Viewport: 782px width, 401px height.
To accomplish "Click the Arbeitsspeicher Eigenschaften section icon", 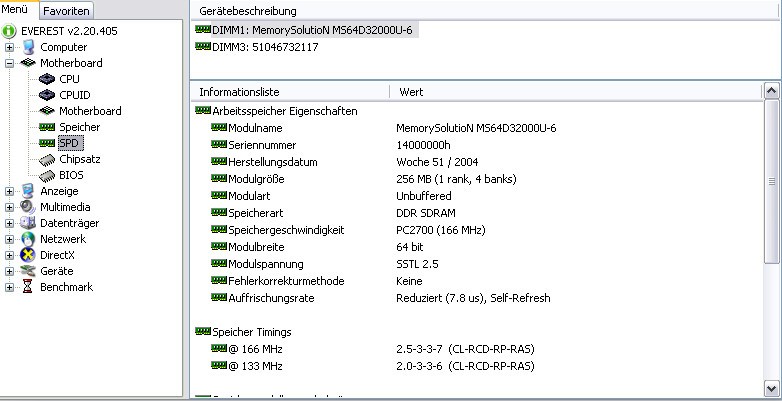I will [x=203, y=110].
